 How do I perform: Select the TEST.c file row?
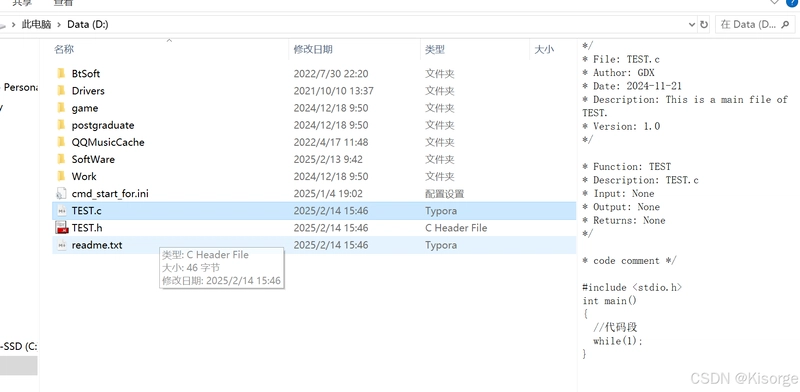point(314,211)
